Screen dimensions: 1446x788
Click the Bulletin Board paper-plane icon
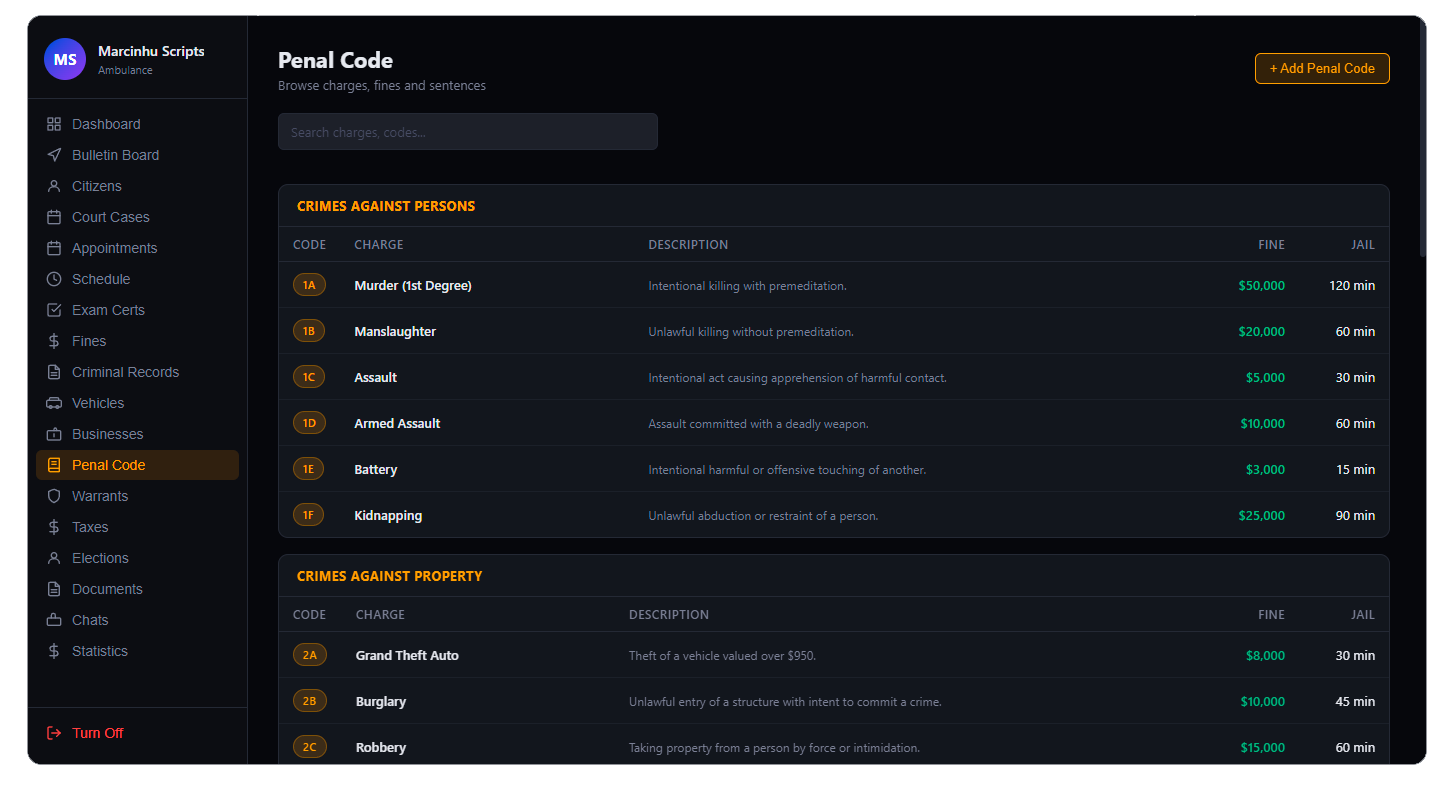54,155
